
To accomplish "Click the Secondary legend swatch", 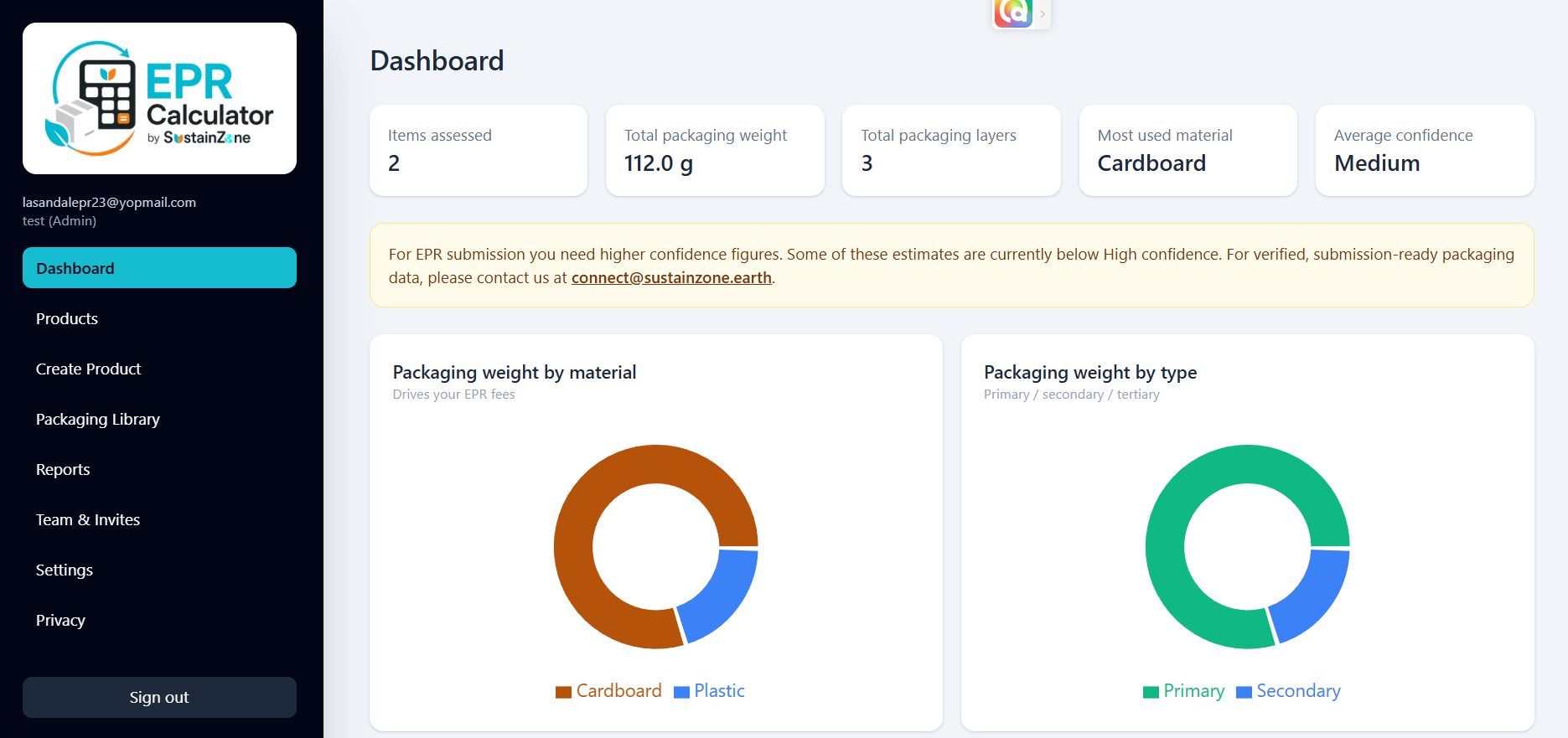I will pyautogui.click(x=1244, y=692).
